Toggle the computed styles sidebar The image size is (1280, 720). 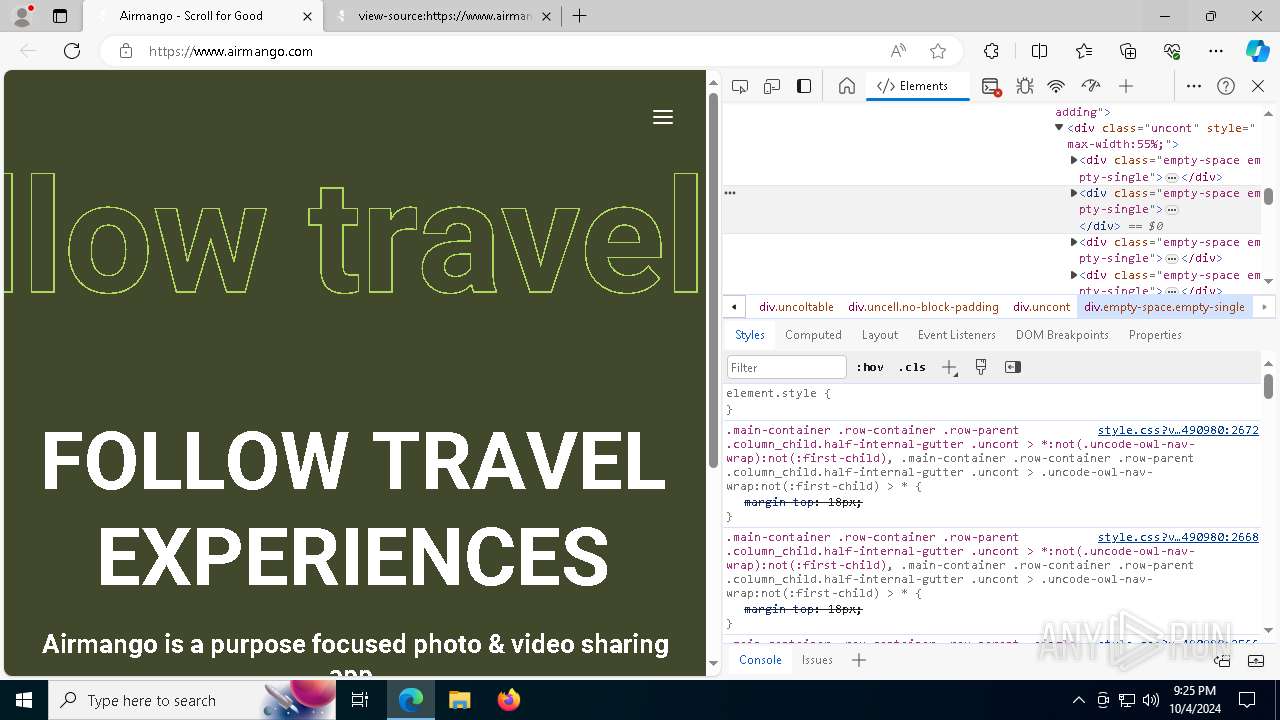pos(1013,367)
